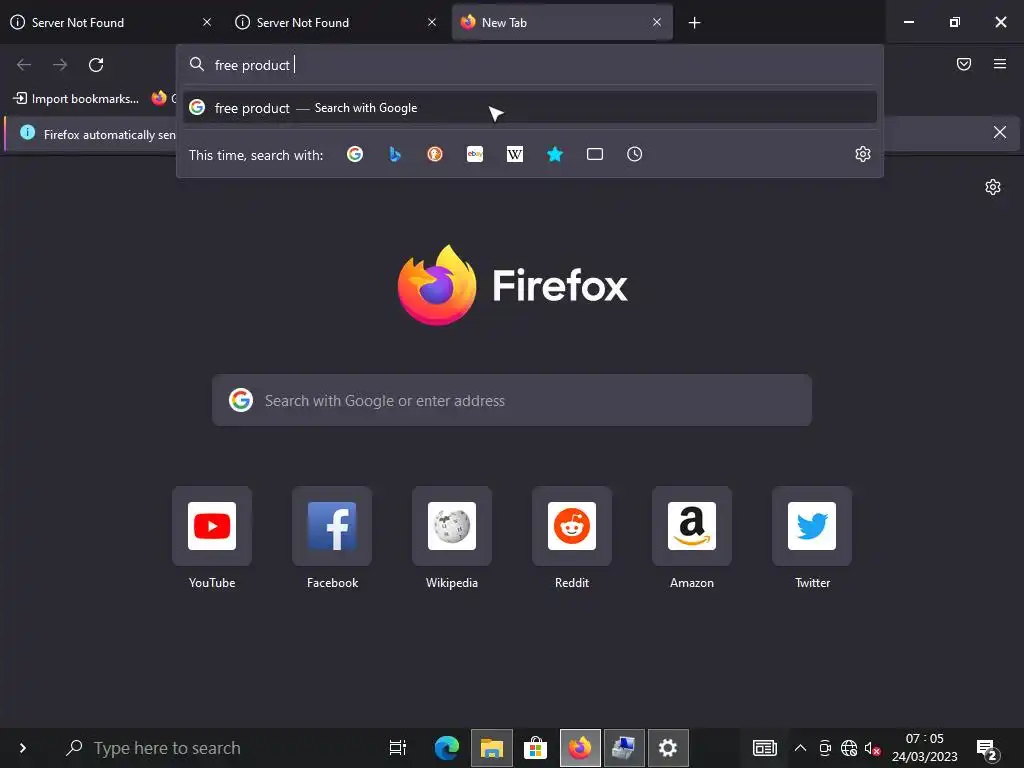Dismiss the Firefox notification infobar

coord(999,133)
